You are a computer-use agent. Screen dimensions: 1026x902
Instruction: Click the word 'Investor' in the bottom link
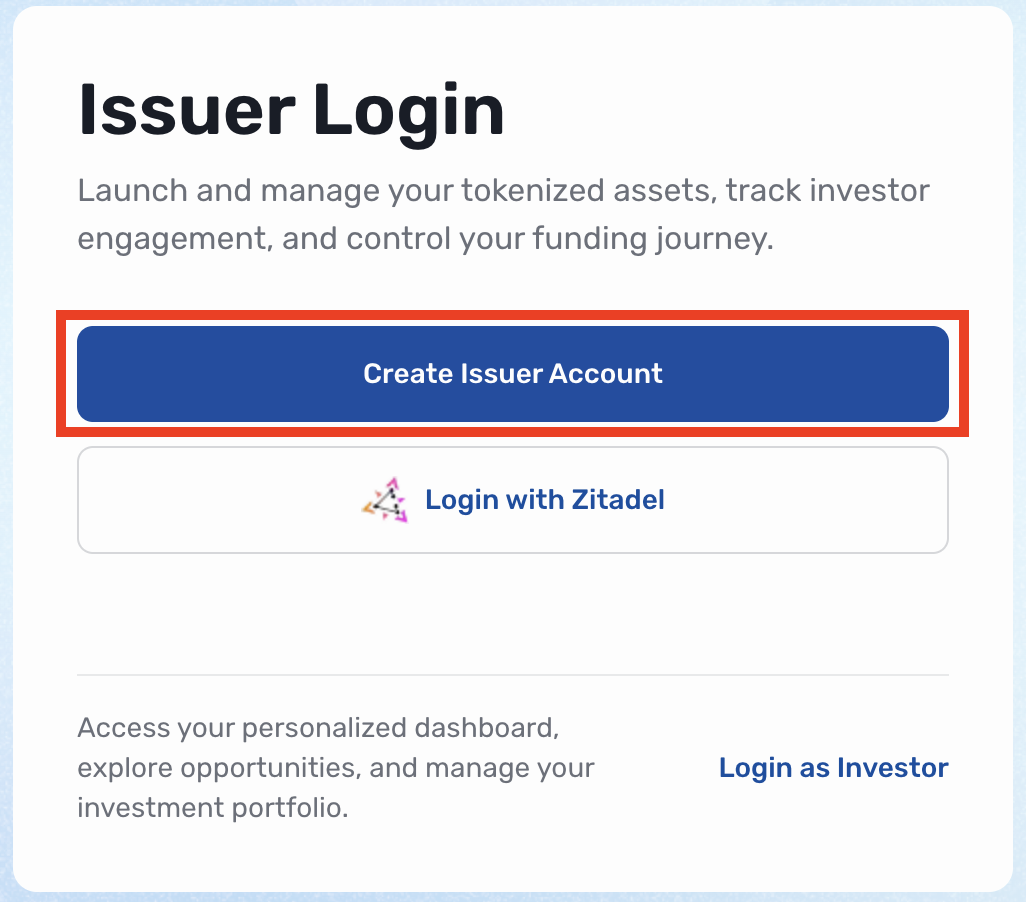tap(892, 768)
